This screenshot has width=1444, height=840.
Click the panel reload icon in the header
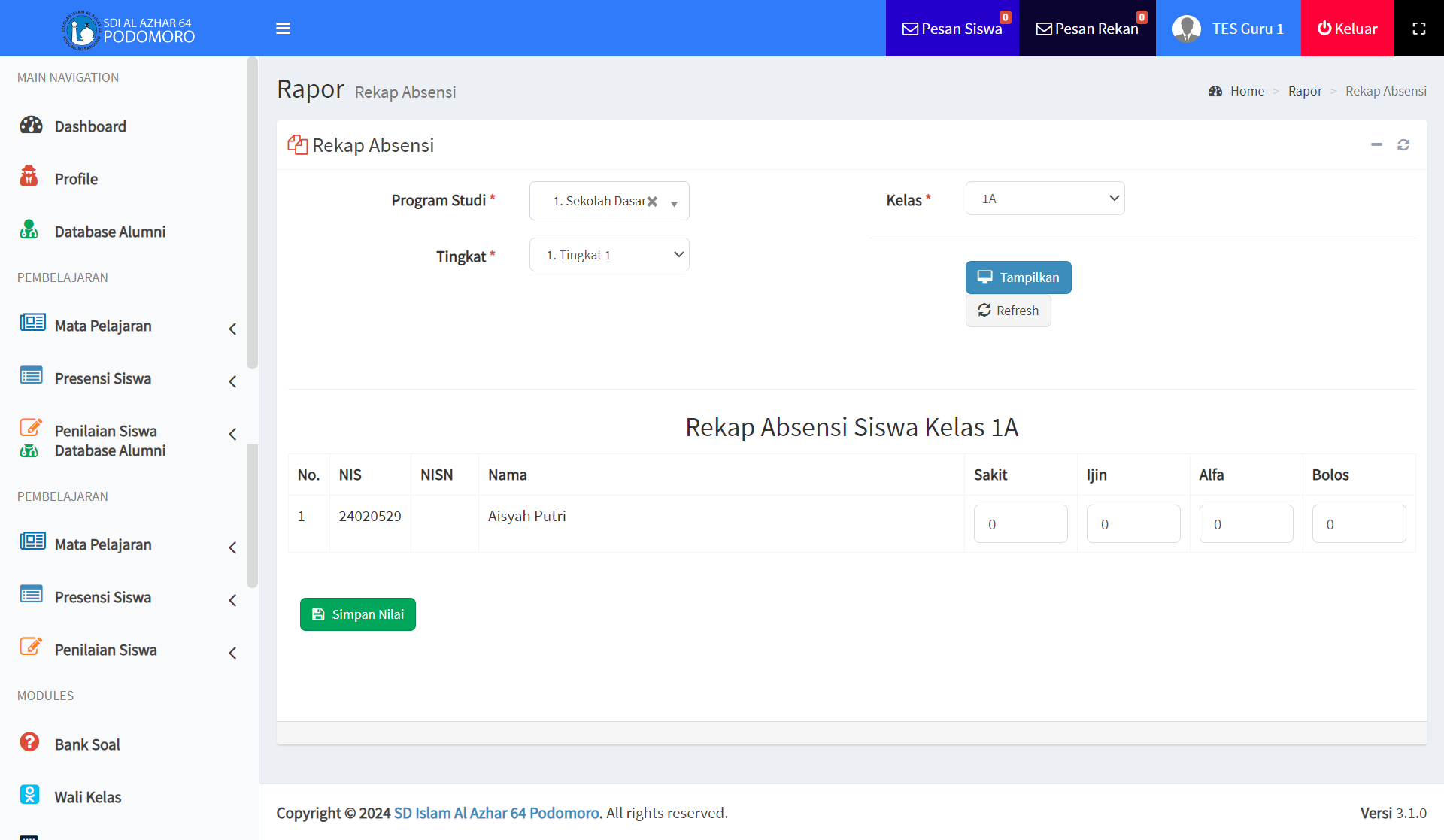click(x=1403, y=144)
